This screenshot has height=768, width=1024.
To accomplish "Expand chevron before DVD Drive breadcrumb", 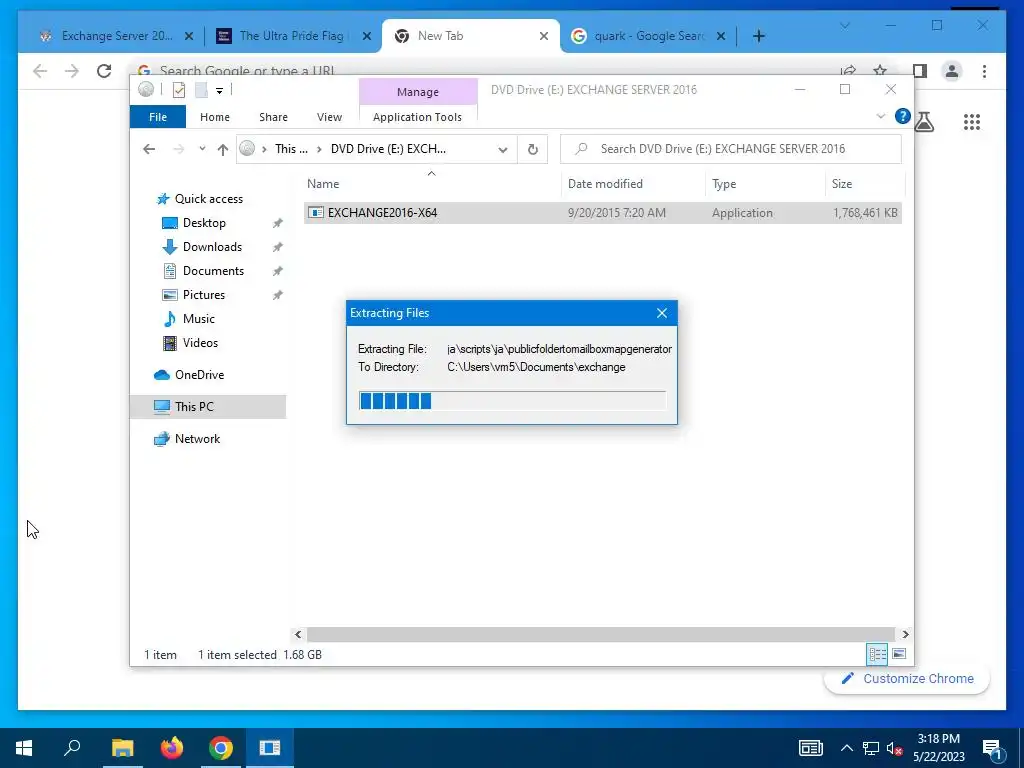I will pyautogui.click(x=319, y=149).
